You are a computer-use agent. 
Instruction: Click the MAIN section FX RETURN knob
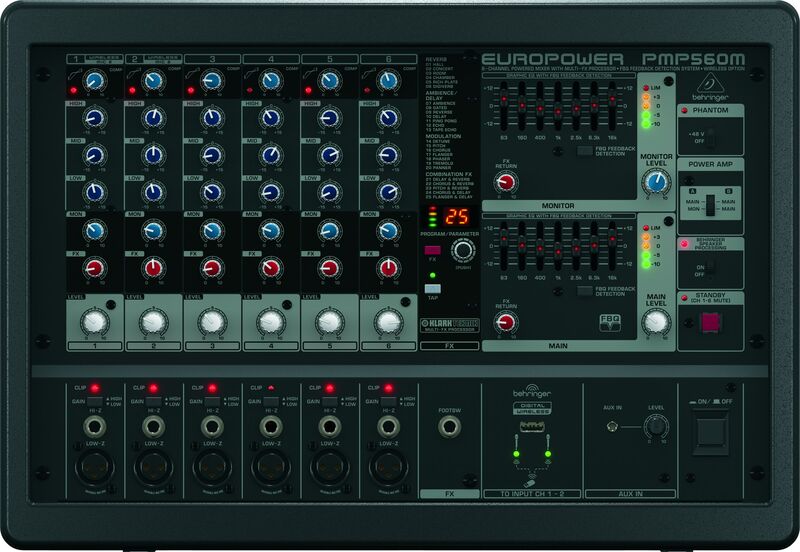(506, 322)
